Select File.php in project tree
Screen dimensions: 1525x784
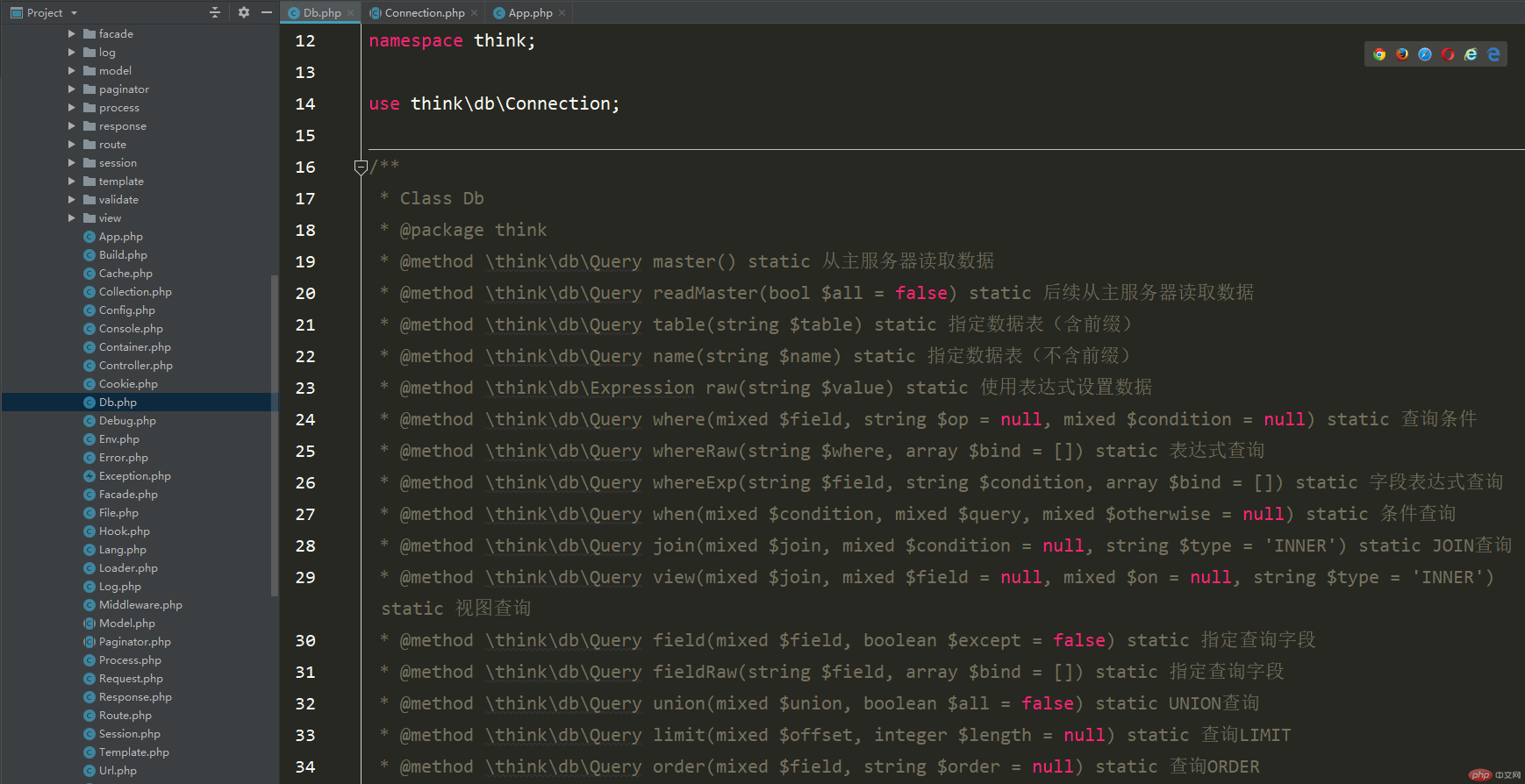coord(111,513)
